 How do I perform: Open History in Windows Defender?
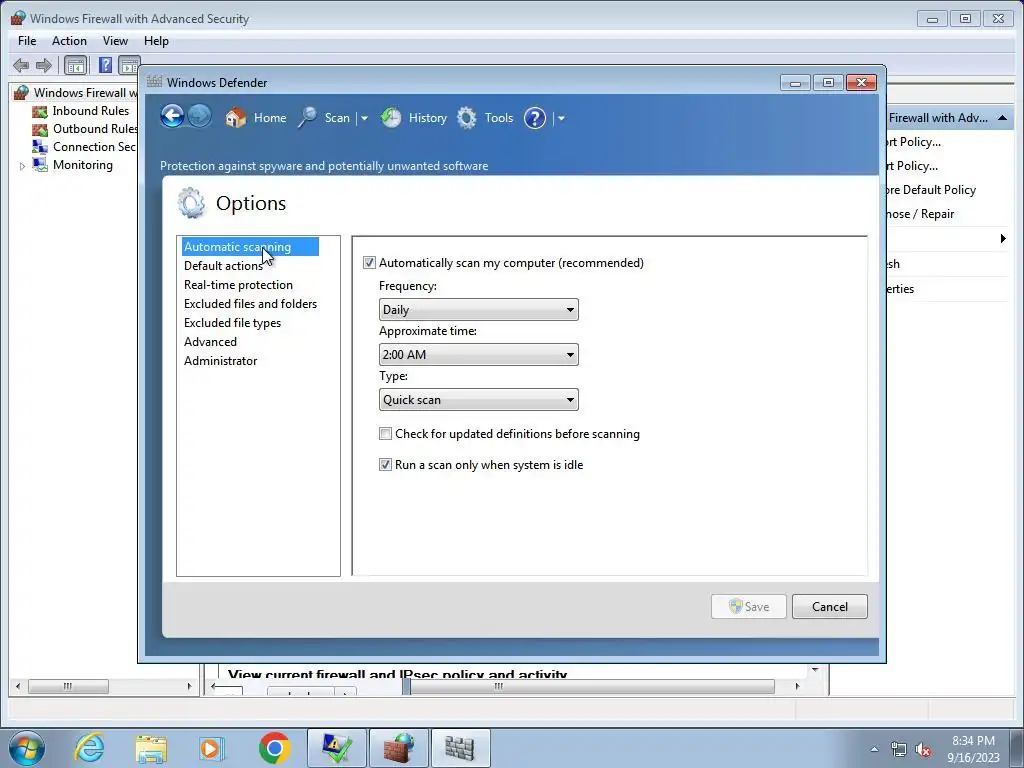click(x=414, y=118)
